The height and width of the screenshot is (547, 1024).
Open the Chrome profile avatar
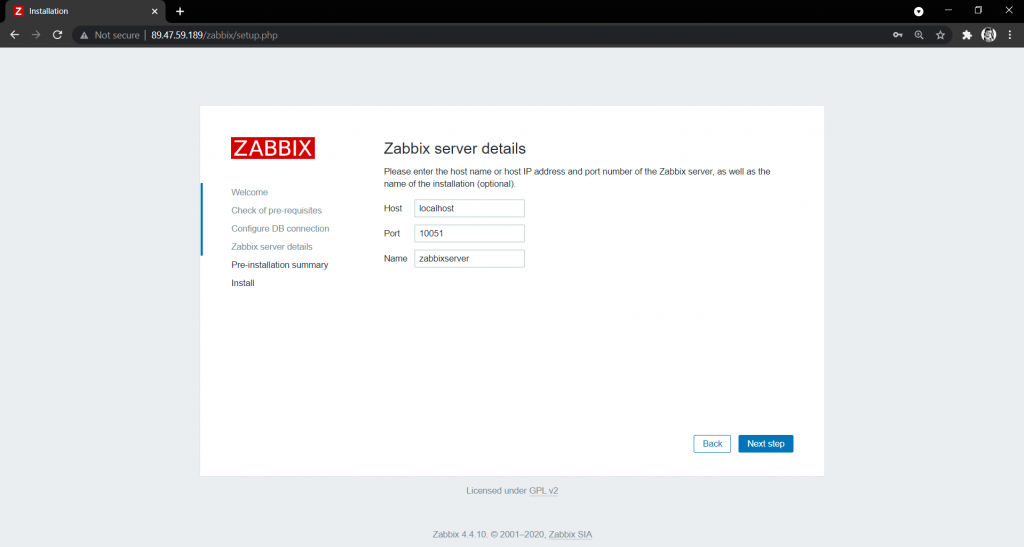coord(989,35)
